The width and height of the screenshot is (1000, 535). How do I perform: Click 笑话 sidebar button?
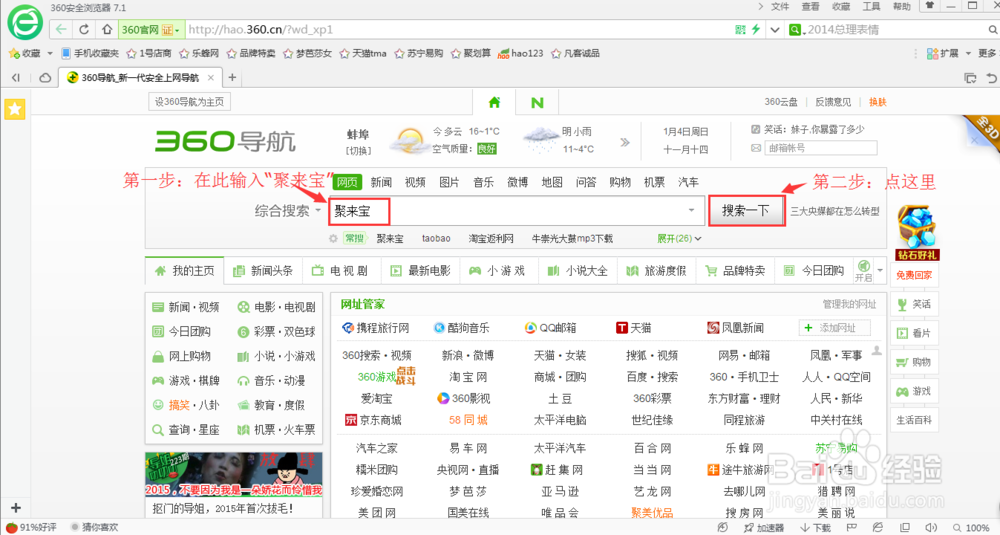(914, 304)
